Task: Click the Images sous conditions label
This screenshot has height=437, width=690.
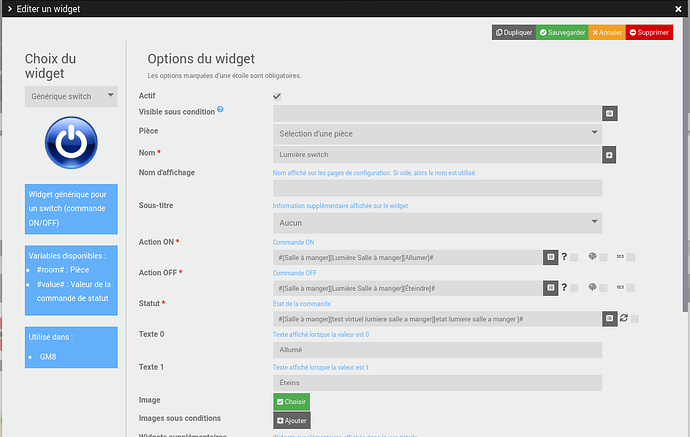Action: 180,418
